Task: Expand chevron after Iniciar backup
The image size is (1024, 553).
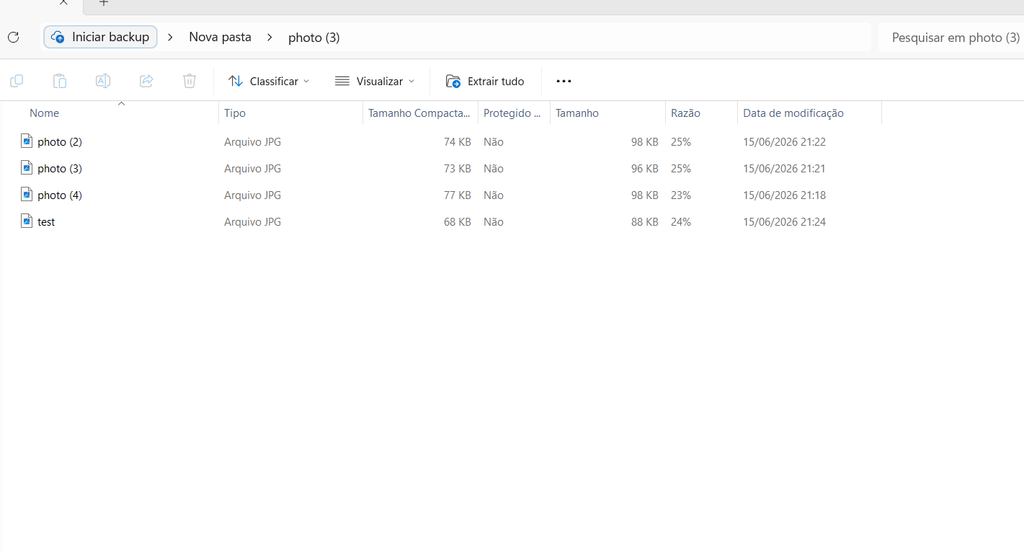Action: [170, 37]
